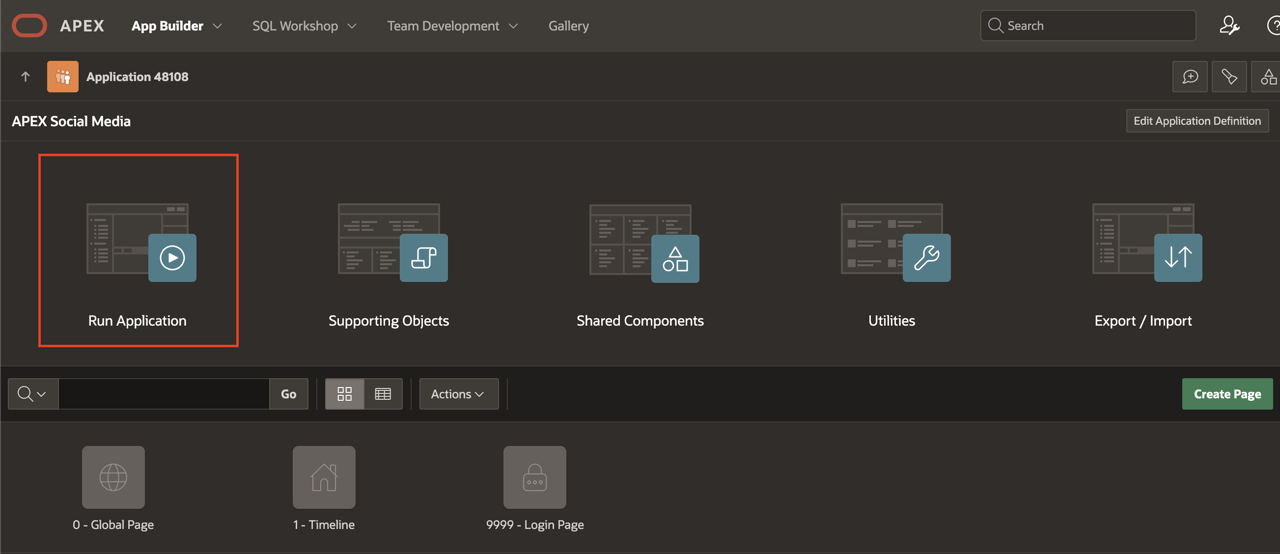This screenshot has height=554, width=1280.
Task: Open the 1 - Timeline page icon
Action: click(x=324, y=477)
